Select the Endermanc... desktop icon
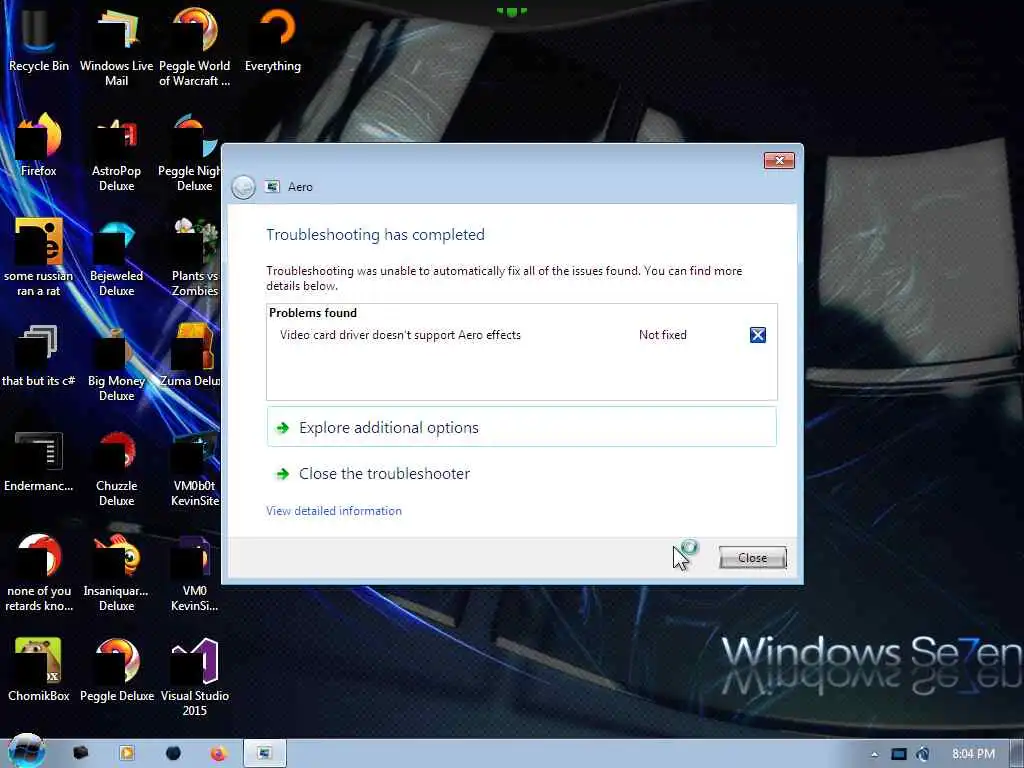 pos(39,460)
